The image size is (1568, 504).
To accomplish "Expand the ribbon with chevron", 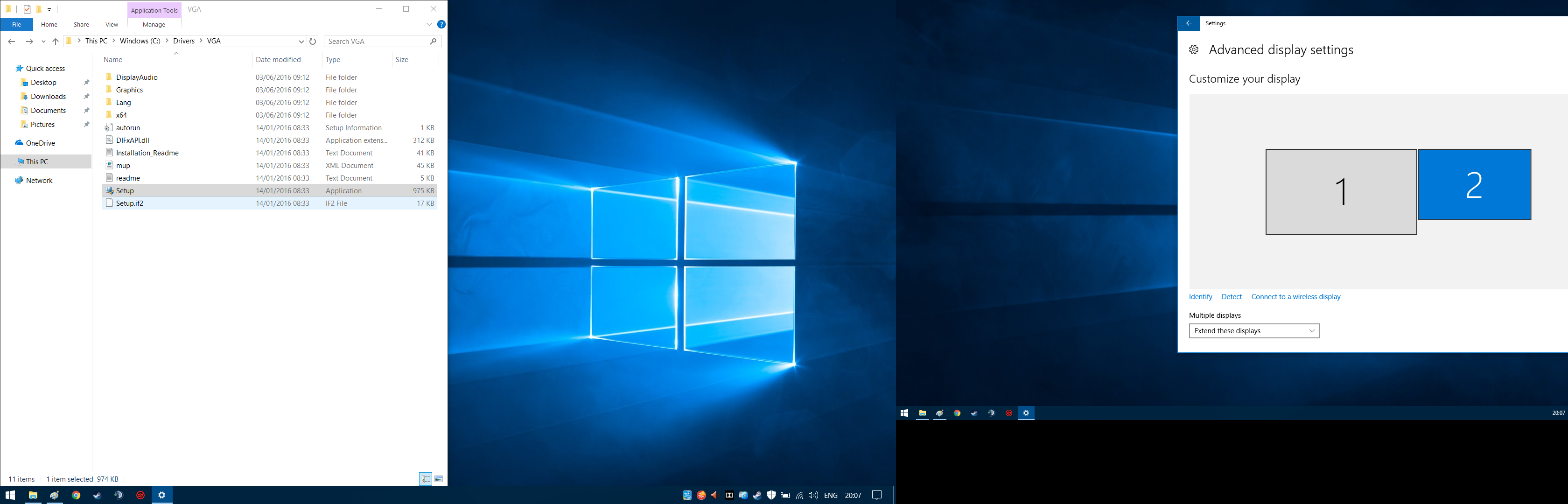I will click(x=429, y=24).
